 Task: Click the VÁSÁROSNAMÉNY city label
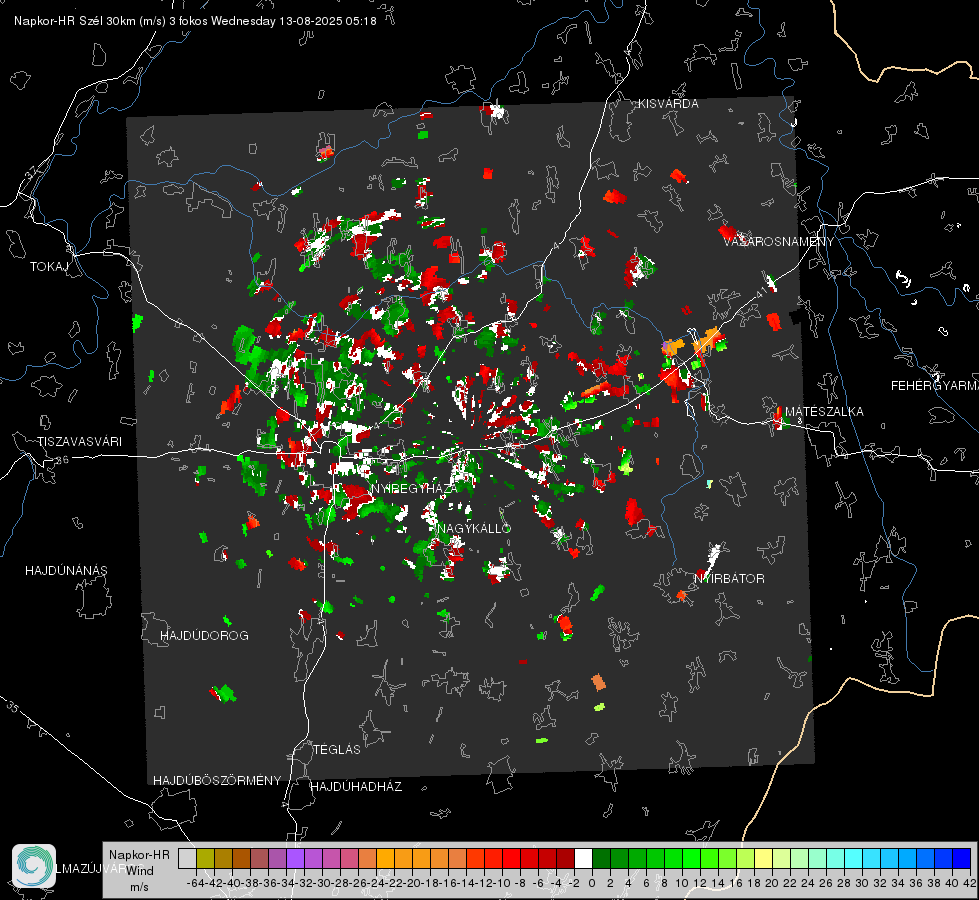click(x=779, y=242)
